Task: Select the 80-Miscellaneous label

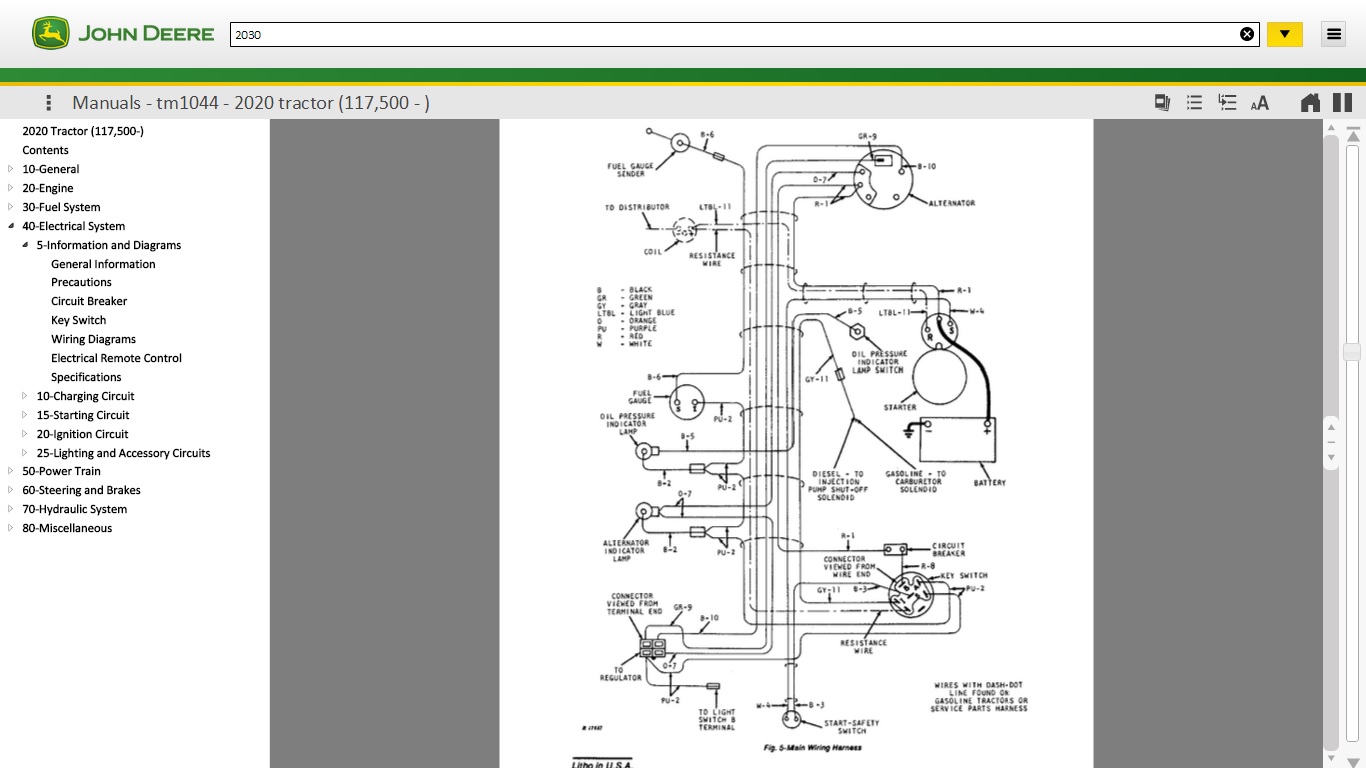Action: point(67,528)
